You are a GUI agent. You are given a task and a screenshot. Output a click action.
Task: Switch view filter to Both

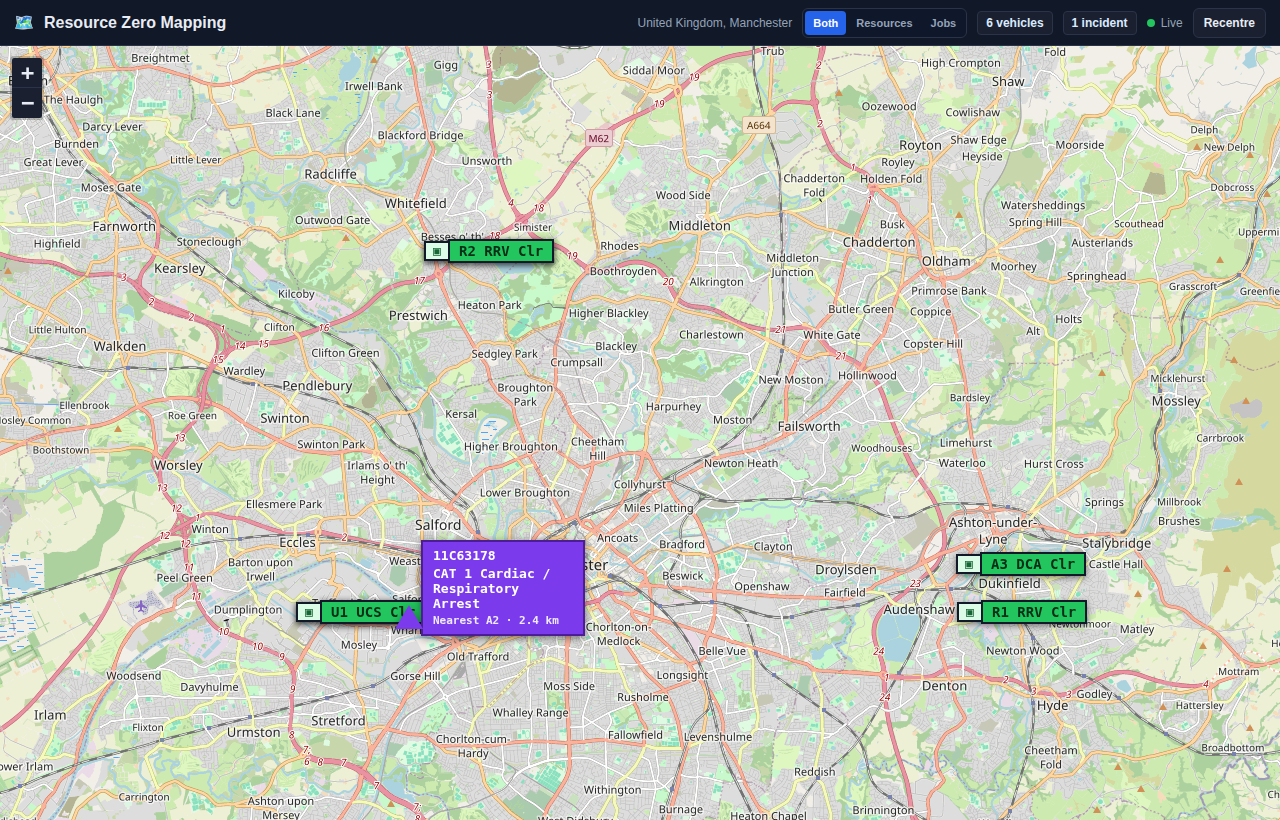[826, 23]
